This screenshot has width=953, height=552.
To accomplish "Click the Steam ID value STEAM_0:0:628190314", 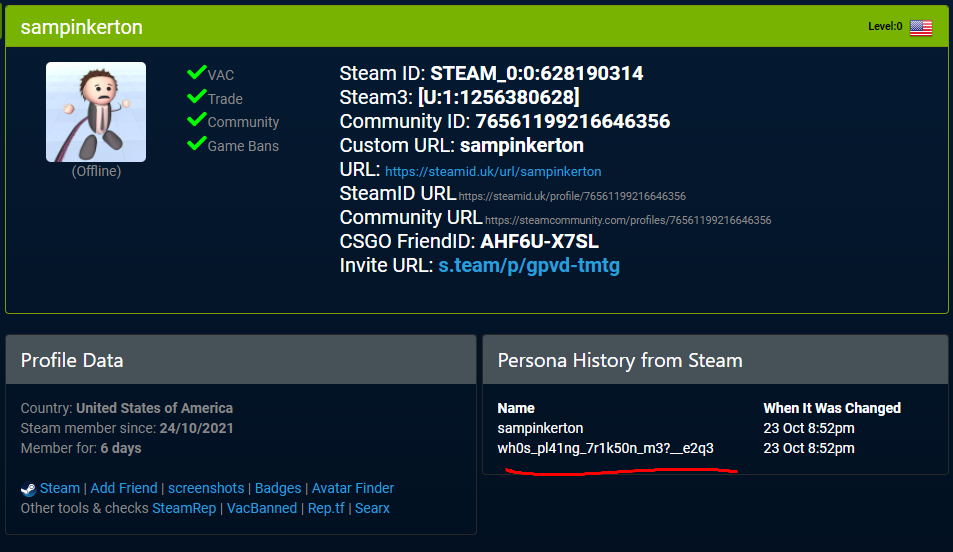I will click(537, 74).
